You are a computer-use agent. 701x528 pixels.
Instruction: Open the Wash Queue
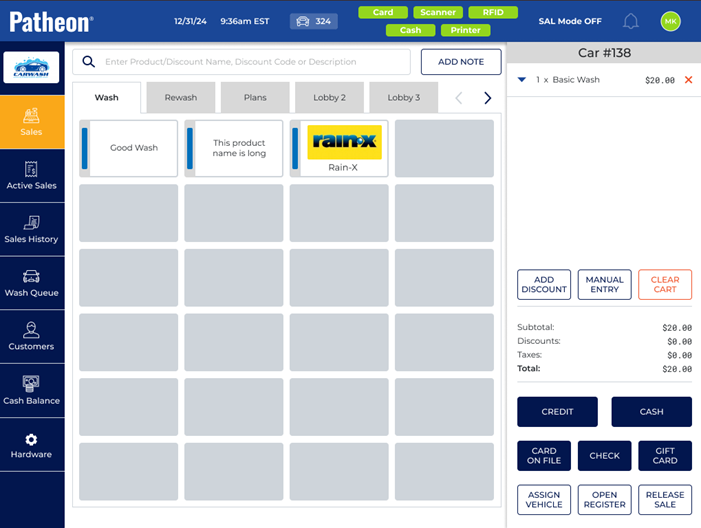click(31, 283)
